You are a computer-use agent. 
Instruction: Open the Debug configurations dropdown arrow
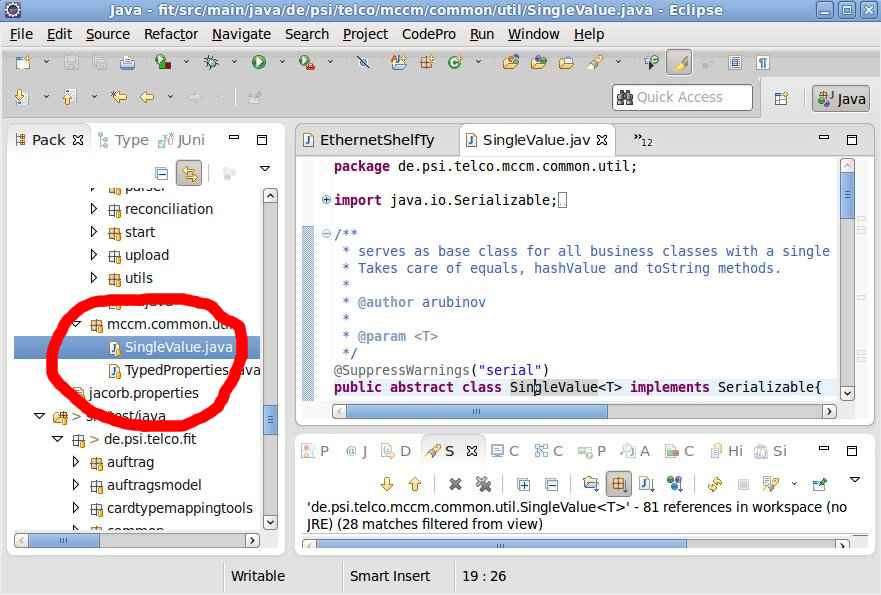[x=234, y=62]
